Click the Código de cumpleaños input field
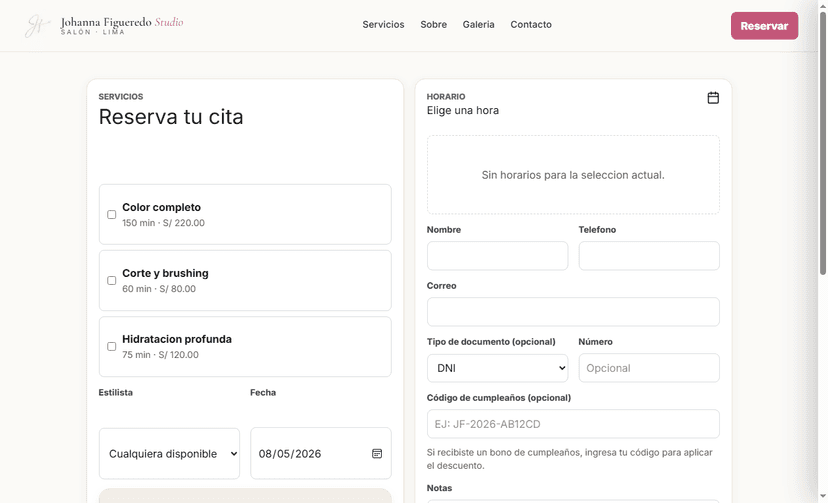The image size is (828, 503). click(x=573, y=424)
